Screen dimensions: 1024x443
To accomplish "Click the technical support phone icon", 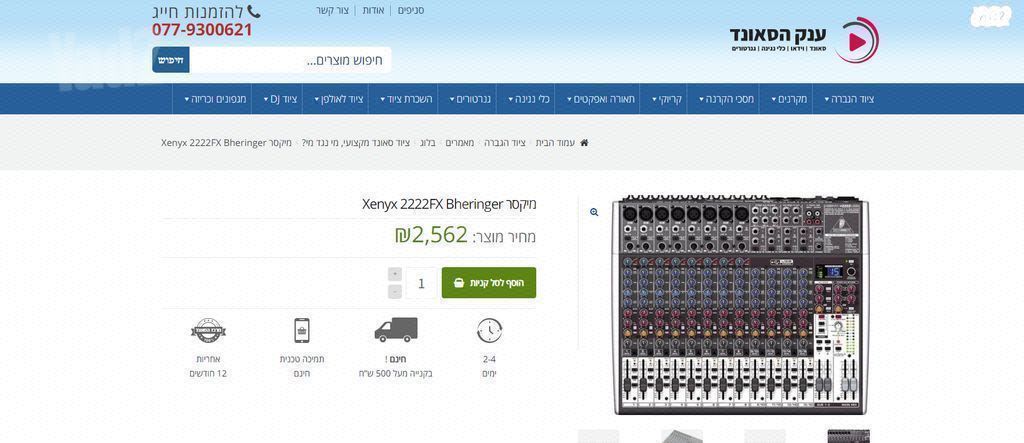I will coord(302,331).
